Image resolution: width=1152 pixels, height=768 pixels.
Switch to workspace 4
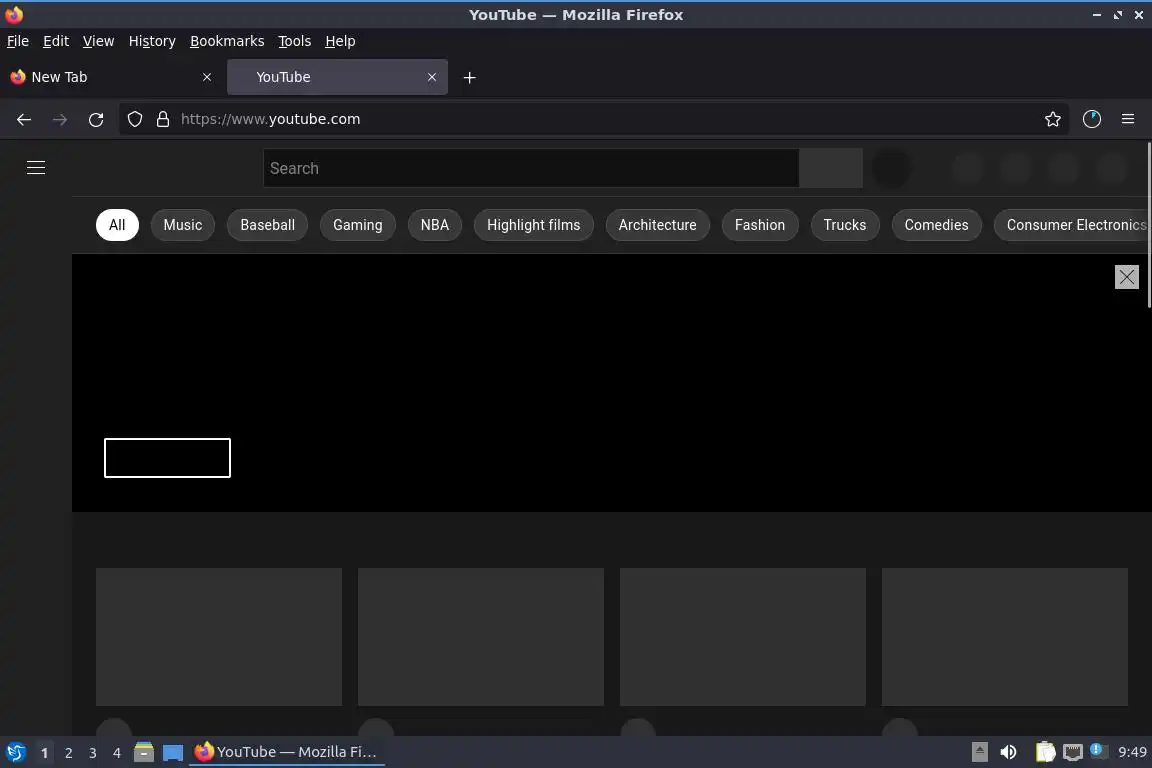117,753
